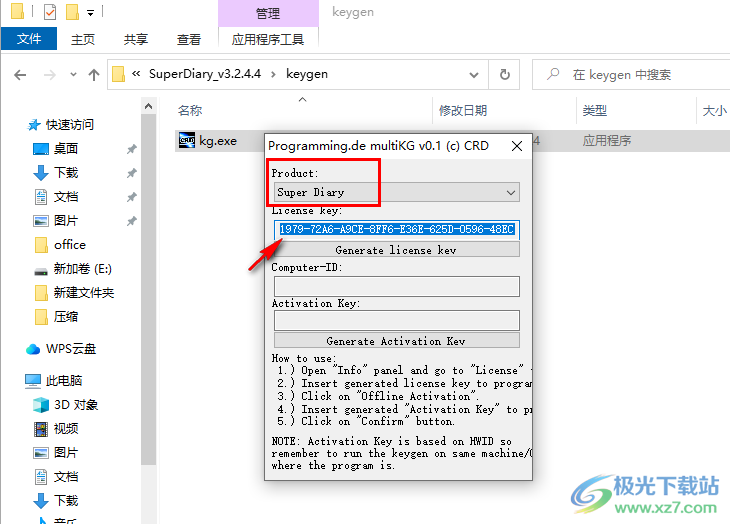Sort by the 类型 column header

[x=595, y=111]
